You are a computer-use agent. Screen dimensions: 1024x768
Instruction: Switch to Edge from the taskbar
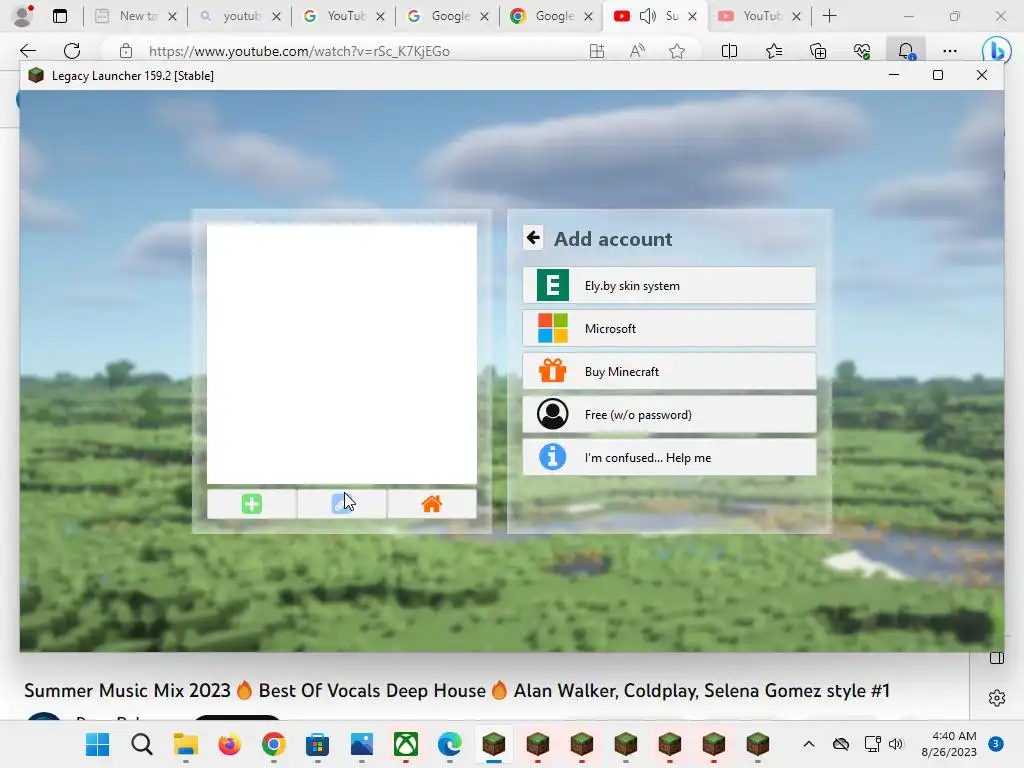click(x=450, y=744)
